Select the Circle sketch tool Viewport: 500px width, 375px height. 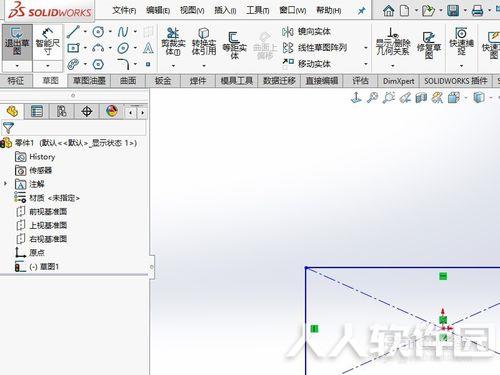98,32
